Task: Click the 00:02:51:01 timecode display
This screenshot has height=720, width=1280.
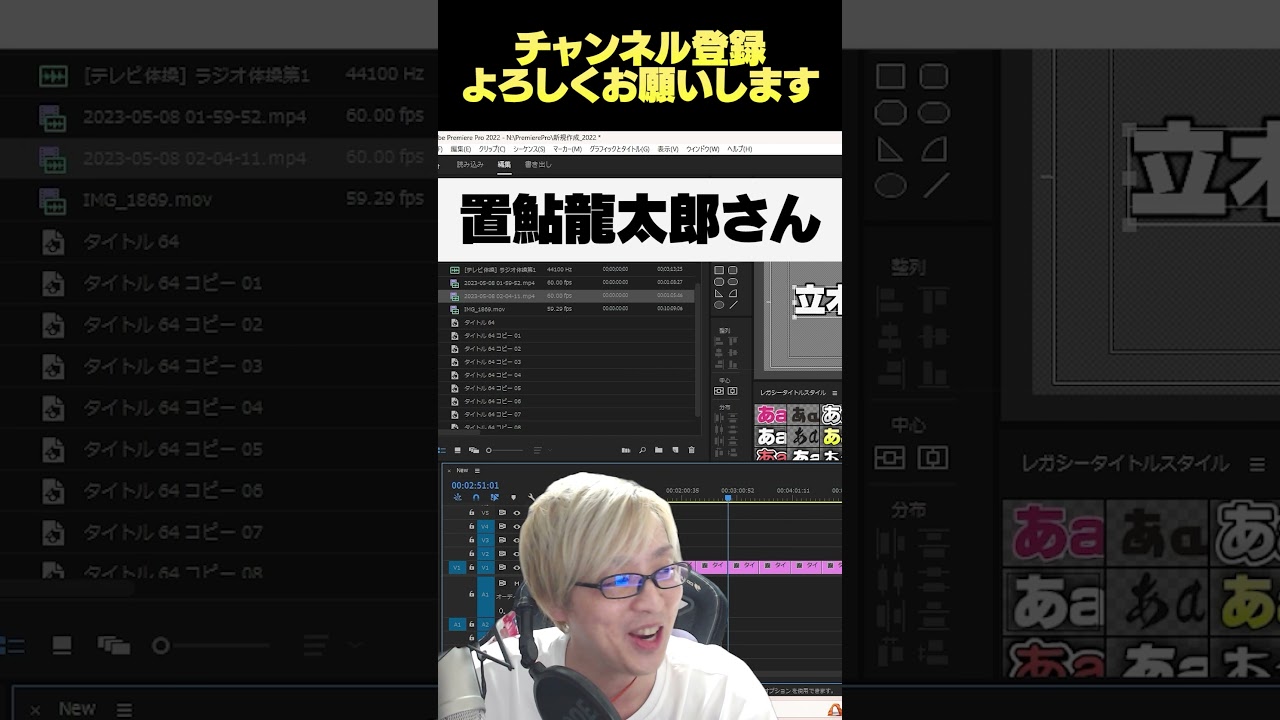Action: pos(475,485)
